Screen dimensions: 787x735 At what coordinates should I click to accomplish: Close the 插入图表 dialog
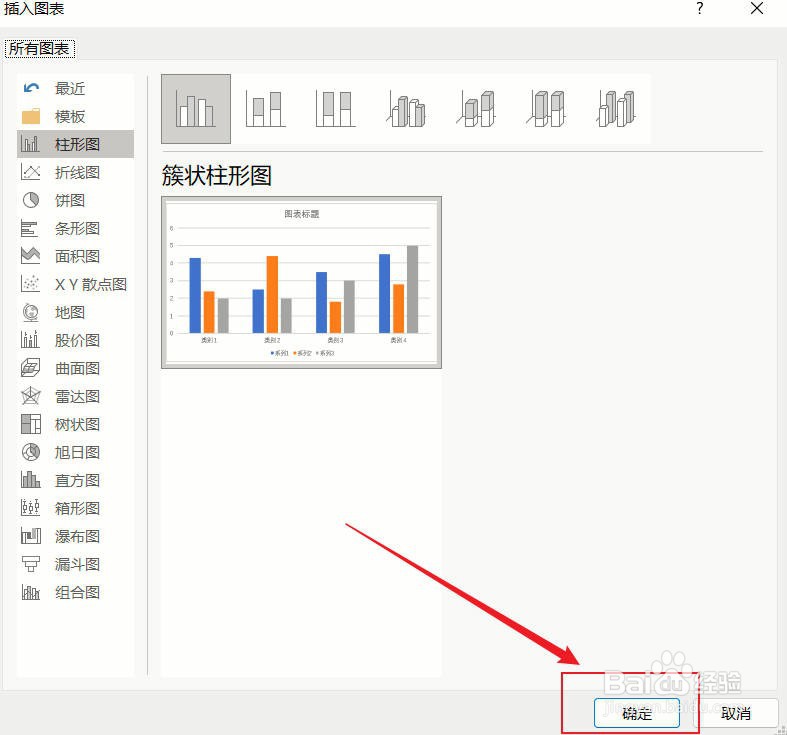(757, 9)
